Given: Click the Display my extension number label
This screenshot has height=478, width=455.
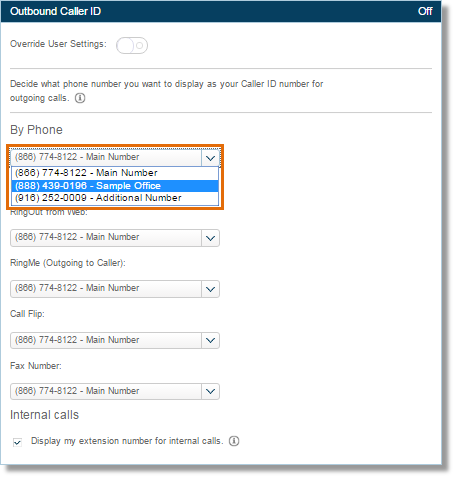Looking at the screenshot, I should pyautogui.click(x=127, y=441).
